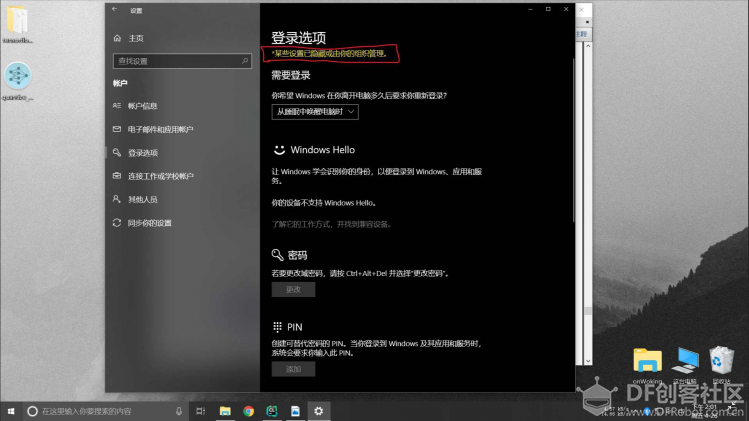Select the 这台电脑 desktop icon
The width and height of the screenshot is (749, 421).
685,366
